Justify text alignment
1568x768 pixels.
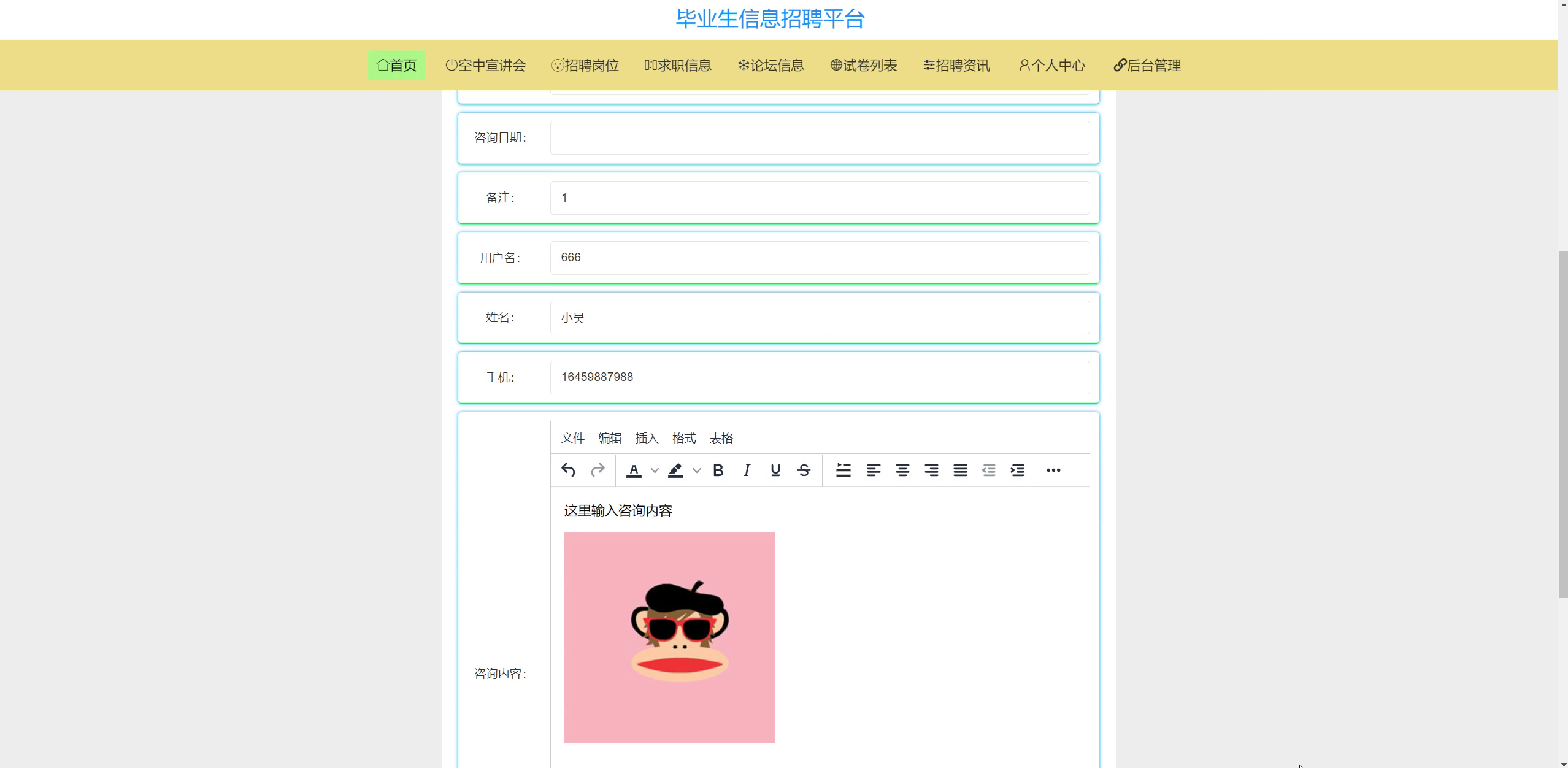tap(960, 470)
